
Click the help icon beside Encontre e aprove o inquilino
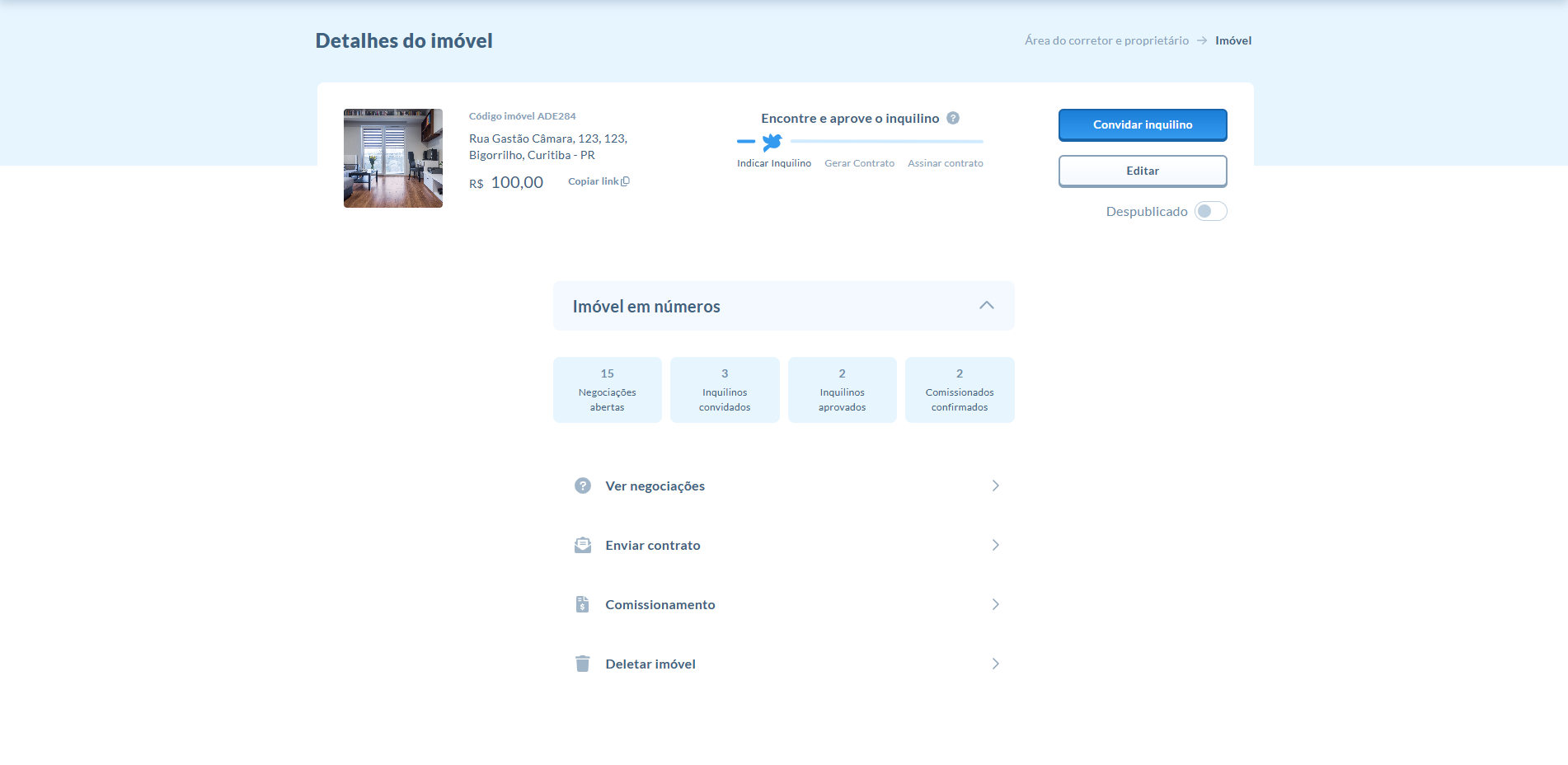point(953,118)
